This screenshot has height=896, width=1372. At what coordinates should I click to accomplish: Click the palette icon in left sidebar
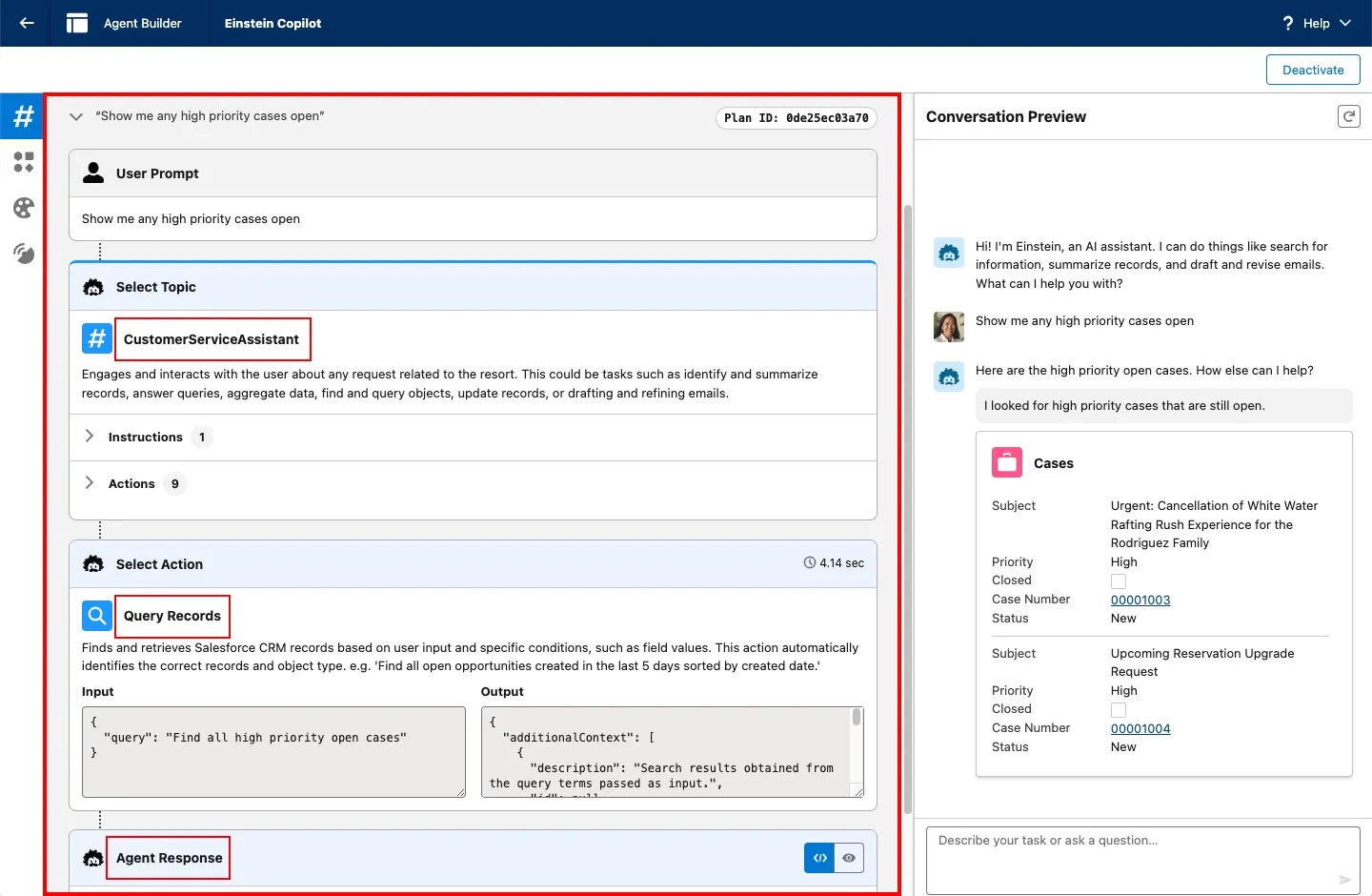click(x=24, y=208)
